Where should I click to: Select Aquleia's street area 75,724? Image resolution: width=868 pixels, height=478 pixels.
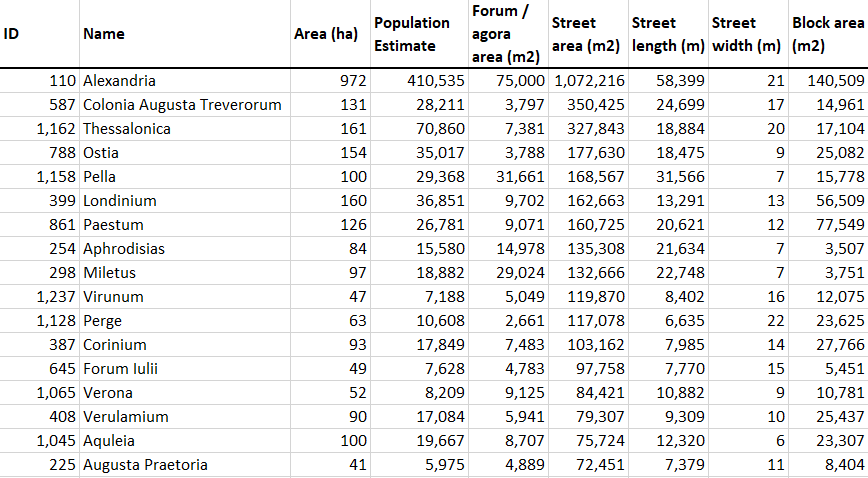coord(588,441)
